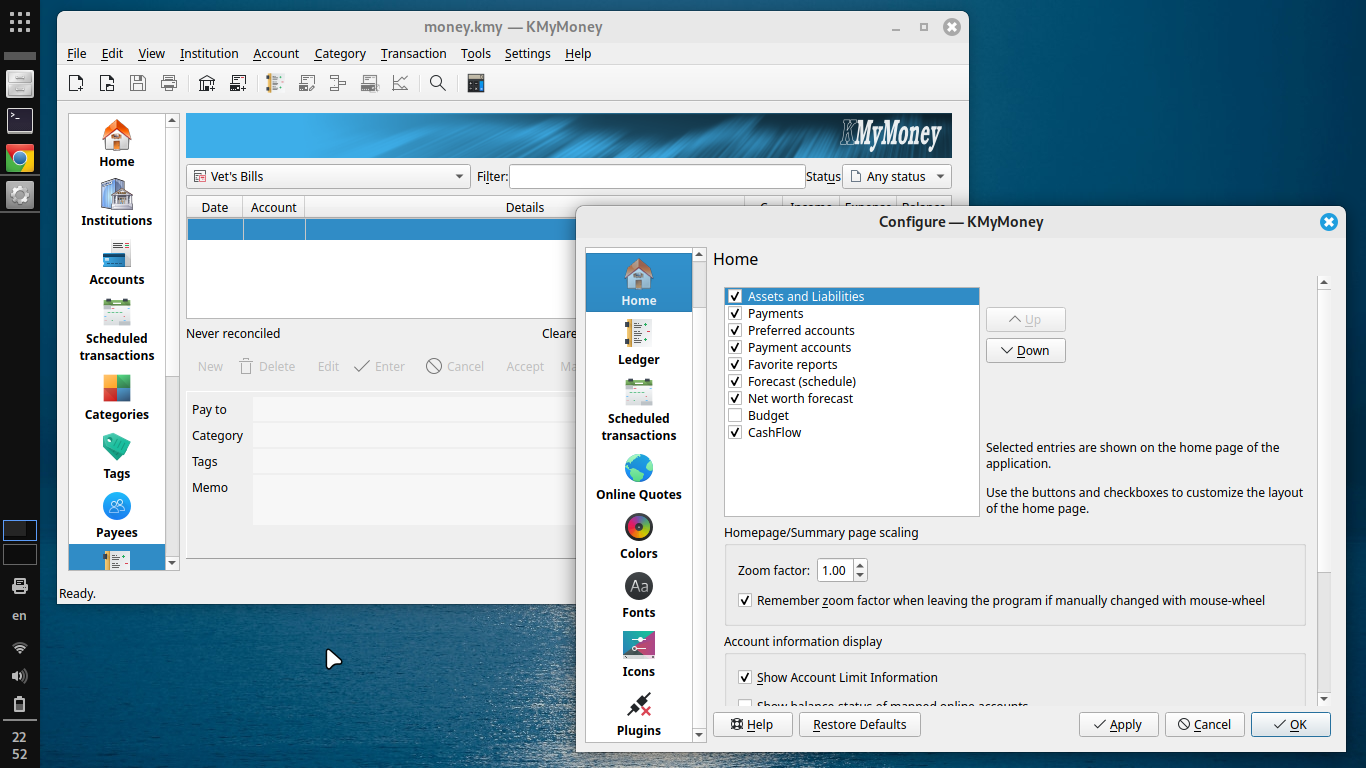Toggle Net worth forecast checkbox
Image resolution: width=1366 pixels, height=768 pixels.
(735, 399)
